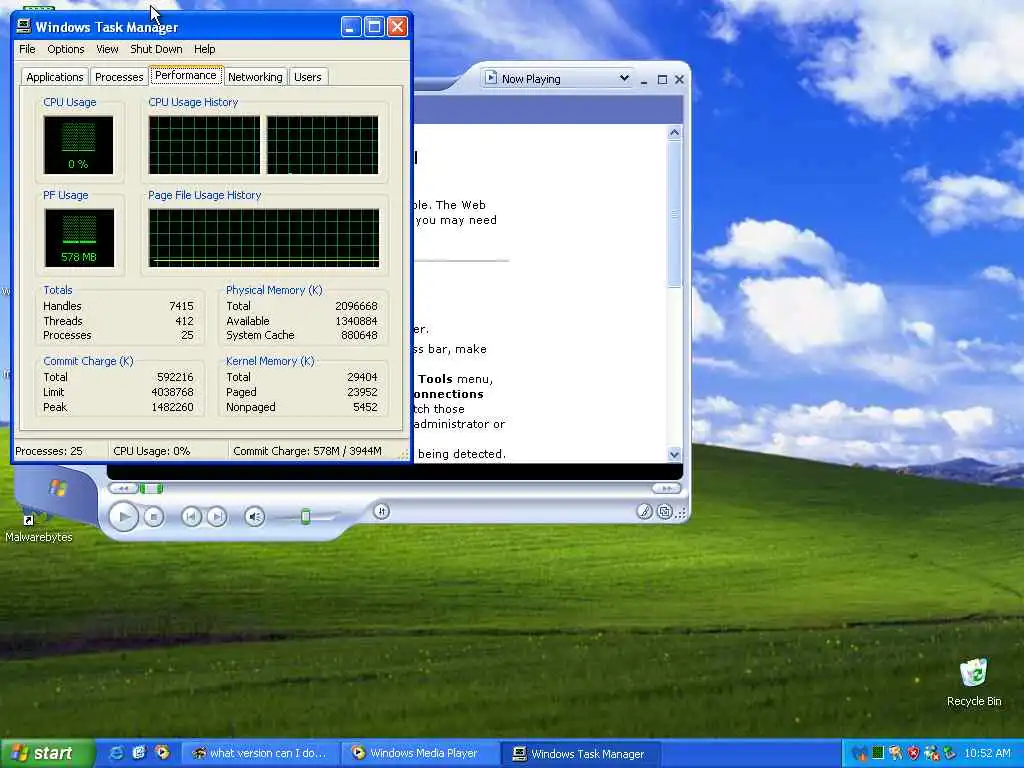
Task: Click the Kernel Memory Paged value 23952
Action: tap(362, 392)
